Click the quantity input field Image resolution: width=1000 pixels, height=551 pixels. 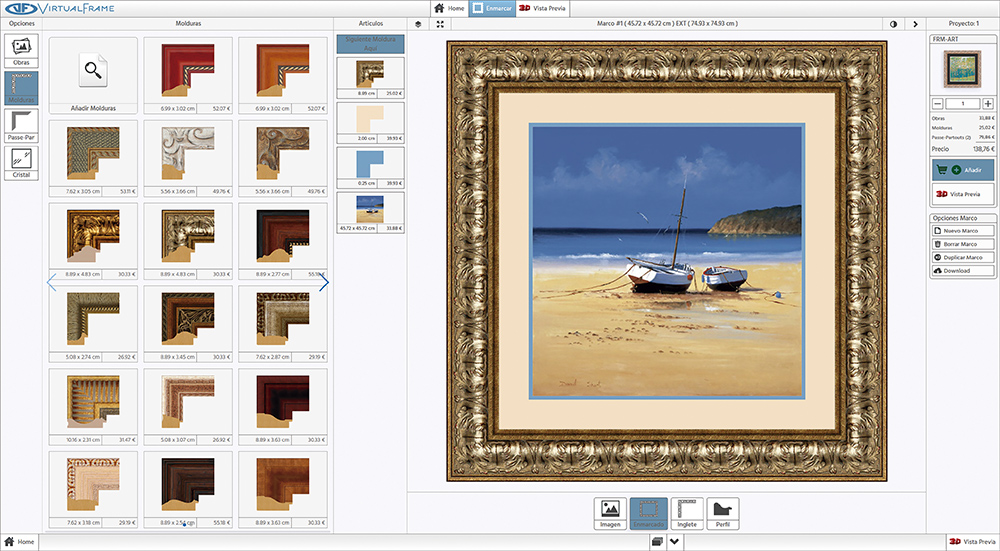click(963, 103)
